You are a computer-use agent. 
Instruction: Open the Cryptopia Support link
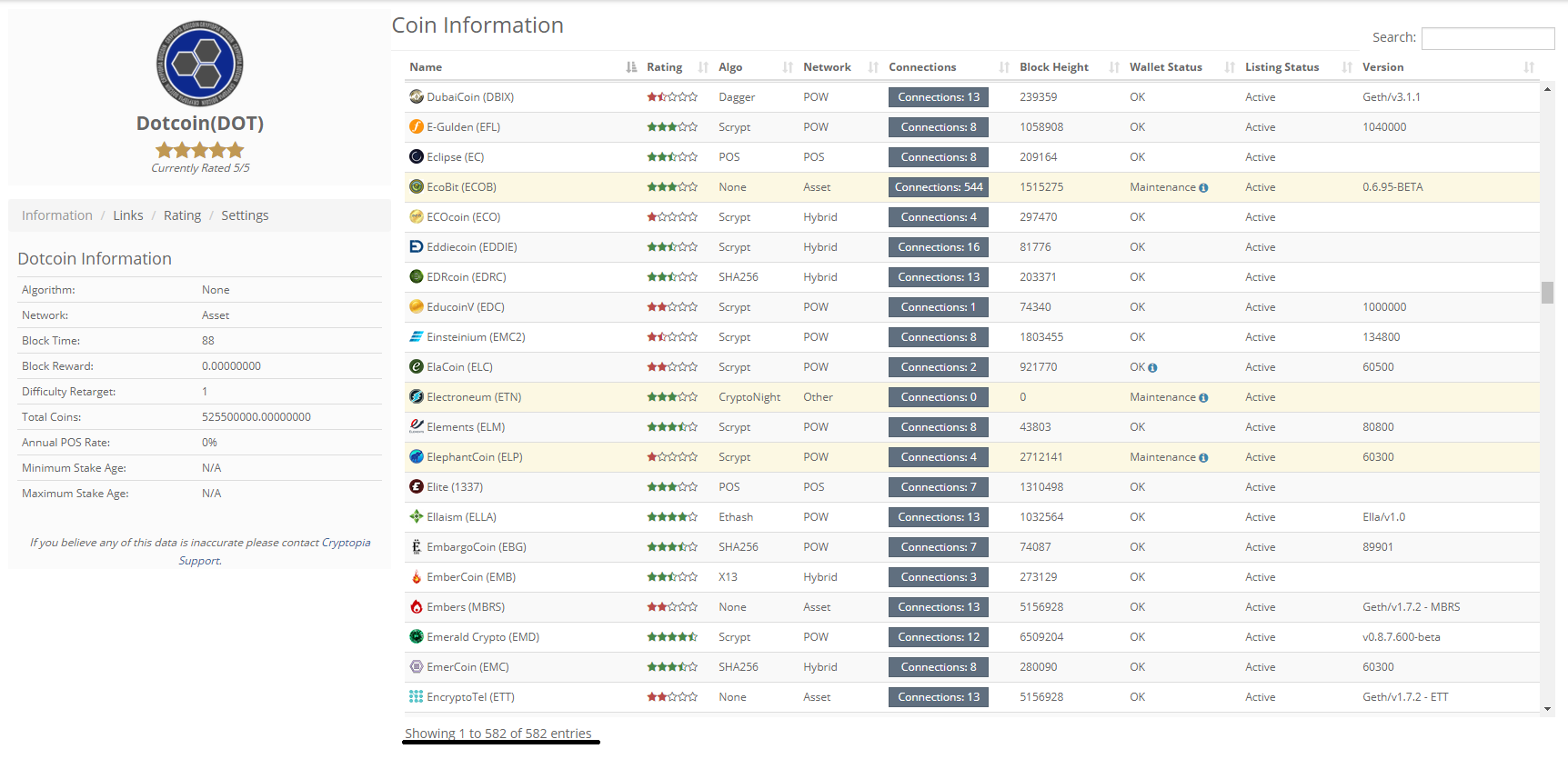(x=346, y=543)
